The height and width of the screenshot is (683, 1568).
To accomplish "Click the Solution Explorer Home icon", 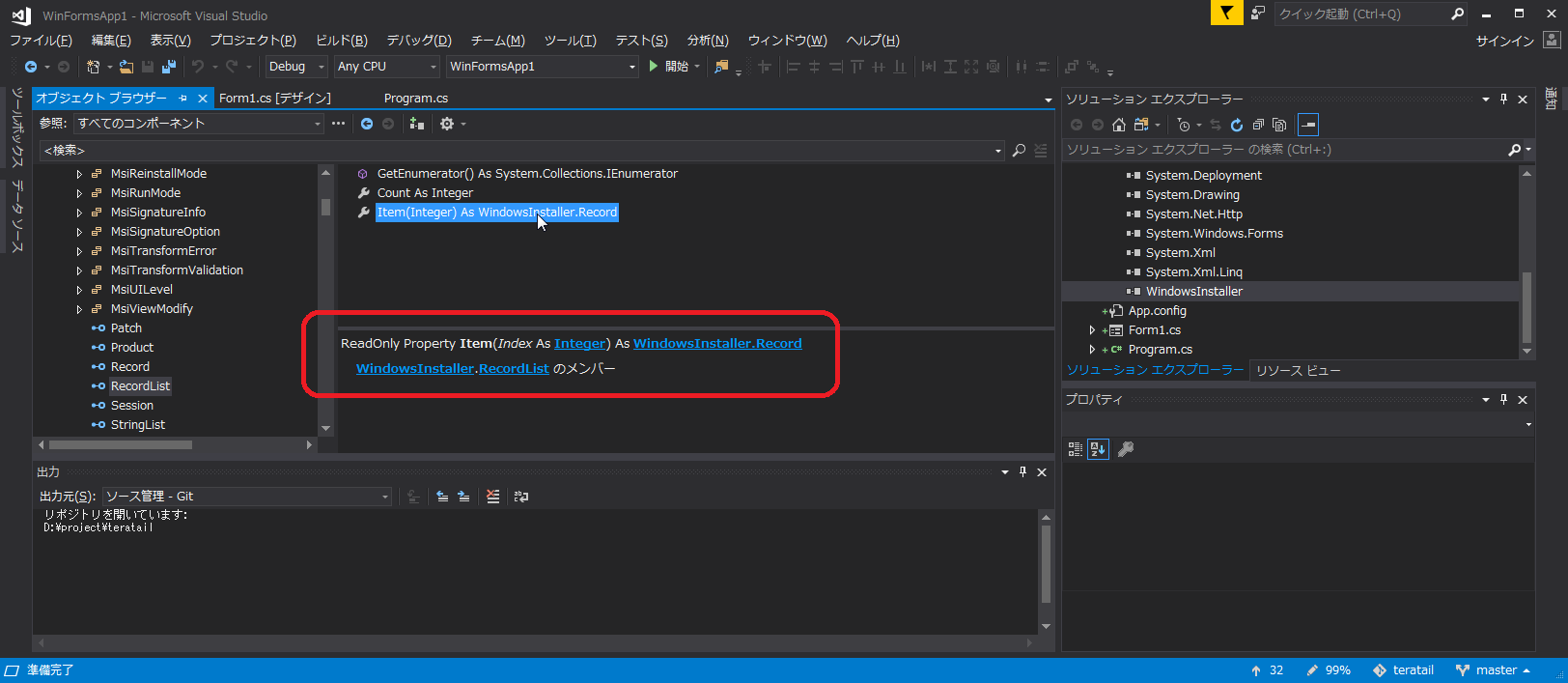I will click(1119, 125).
